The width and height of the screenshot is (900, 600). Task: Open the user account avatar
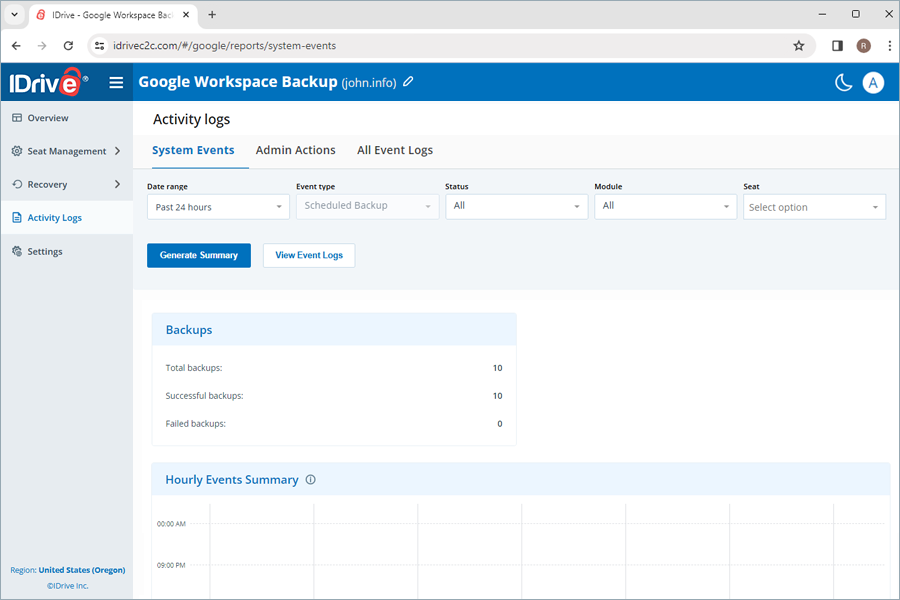873,83
